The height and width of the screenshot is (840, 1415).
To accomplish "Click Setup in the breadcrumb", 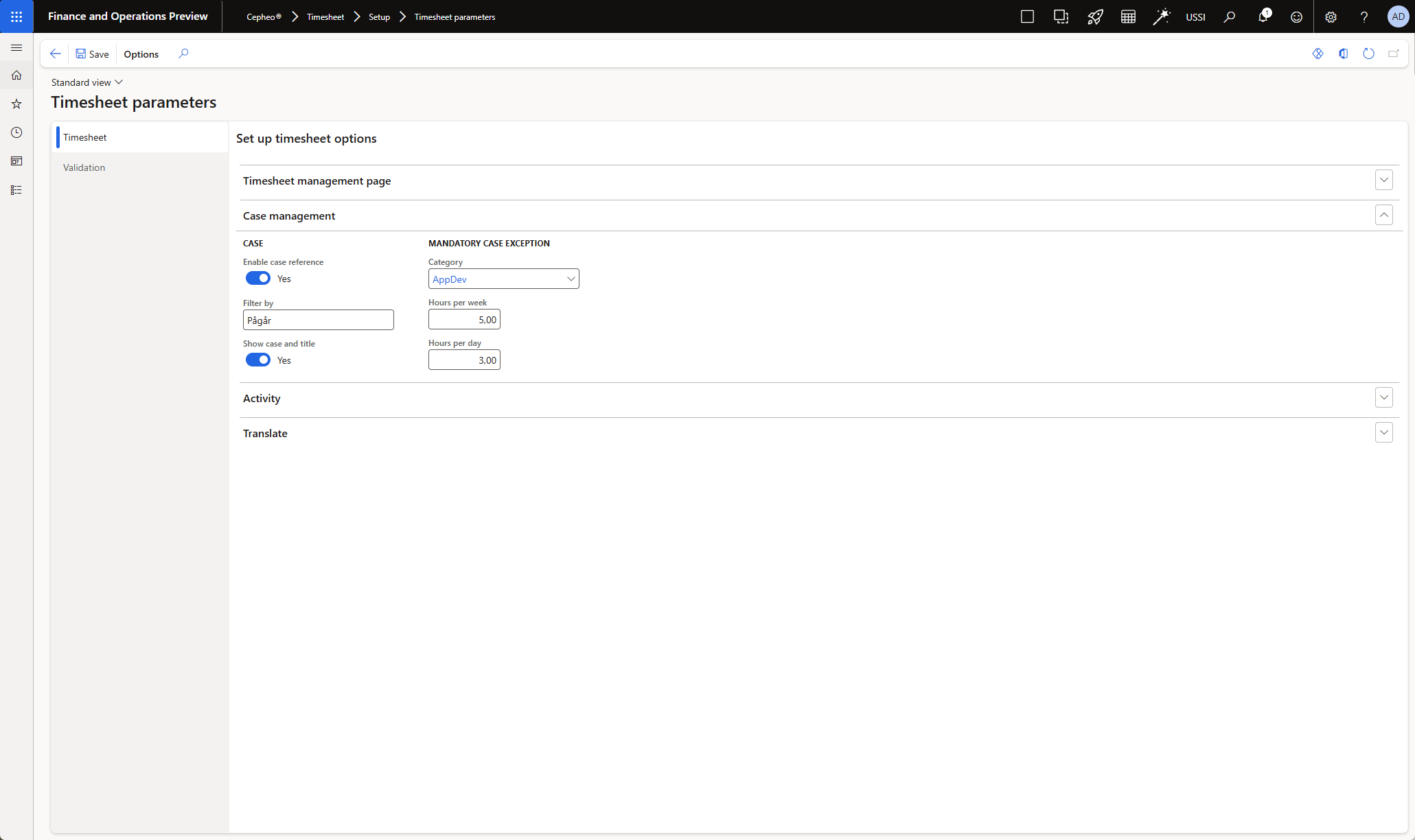I will (379, 17).
